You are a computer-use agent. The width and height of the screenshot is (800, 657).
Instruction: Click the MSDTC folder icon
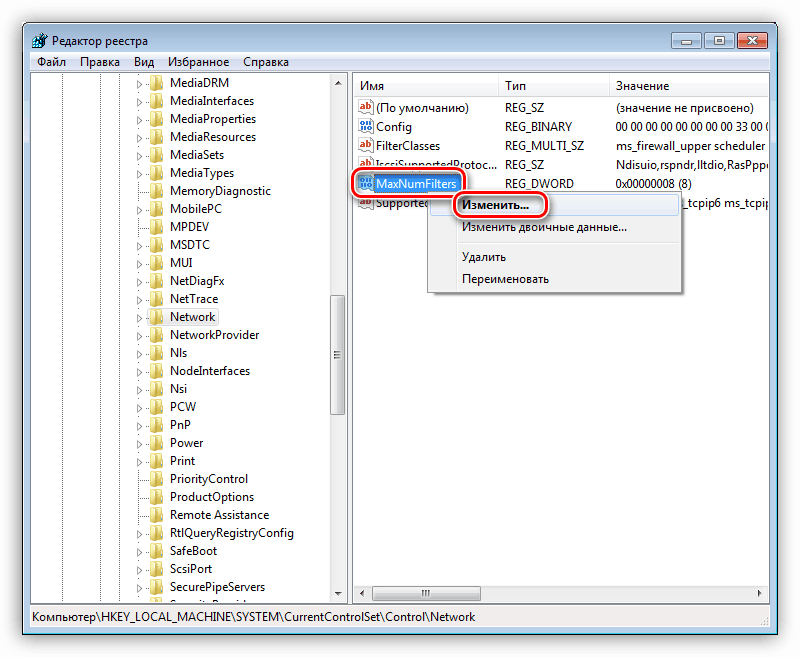point(156,245)
